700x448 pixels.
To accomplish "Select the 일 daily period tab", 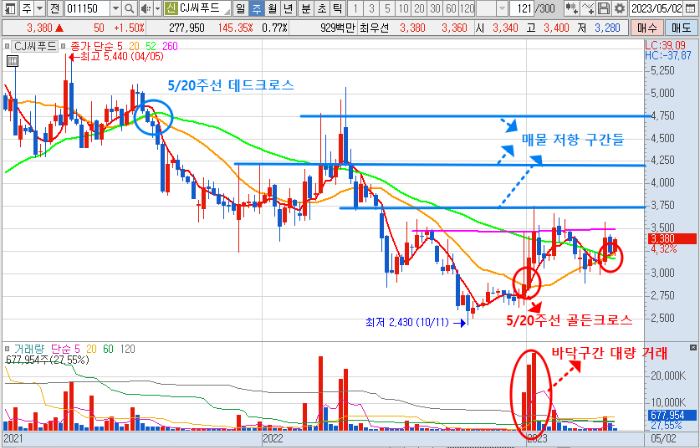I will (240, 8).
